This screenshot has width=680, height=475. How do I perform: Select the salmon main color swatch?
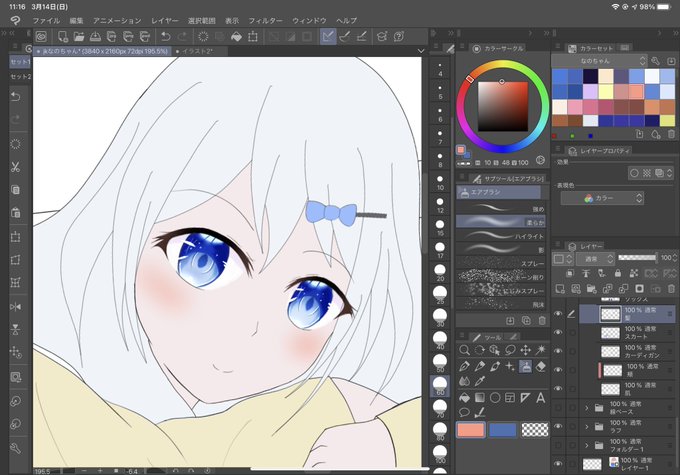(471, 429)
